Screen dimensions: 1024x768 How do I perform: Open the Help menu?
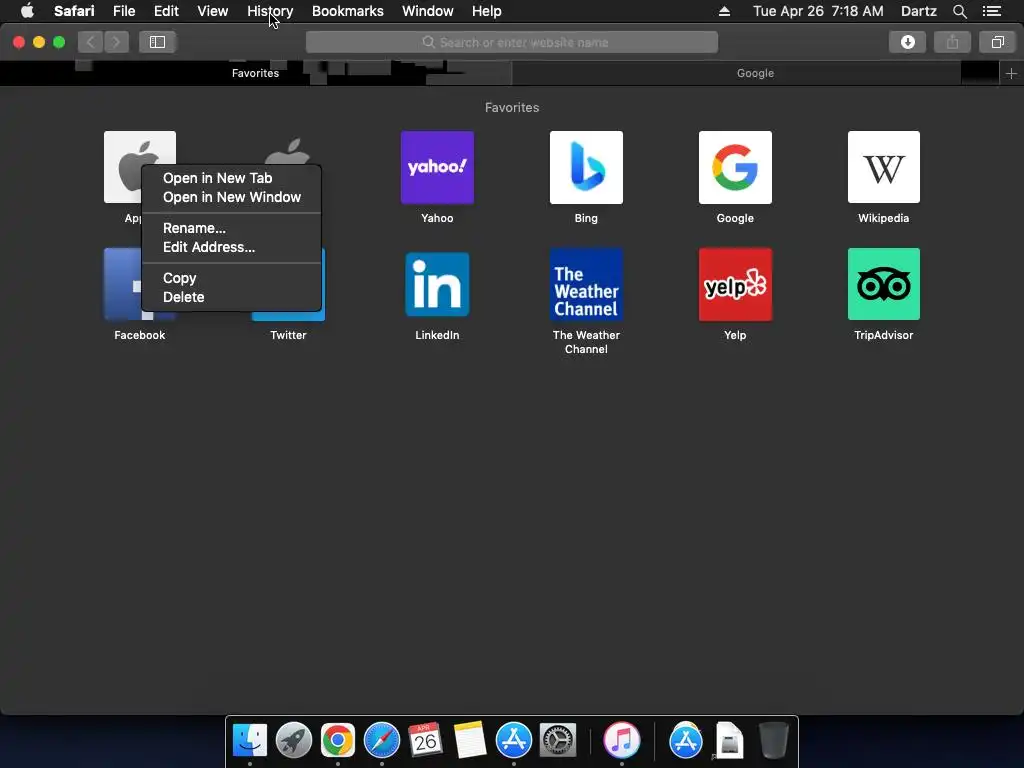point(487,11)
